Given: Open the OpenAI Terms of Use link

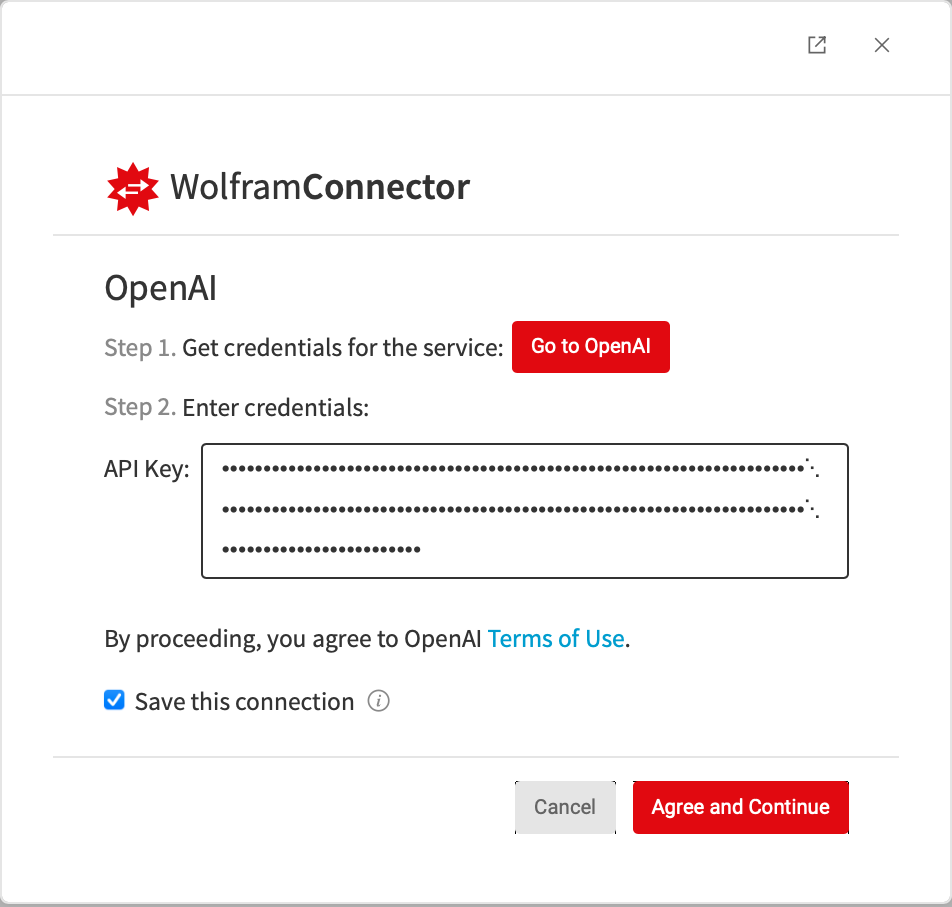Looking at the screenshot, I should click(x=555, y=638).
